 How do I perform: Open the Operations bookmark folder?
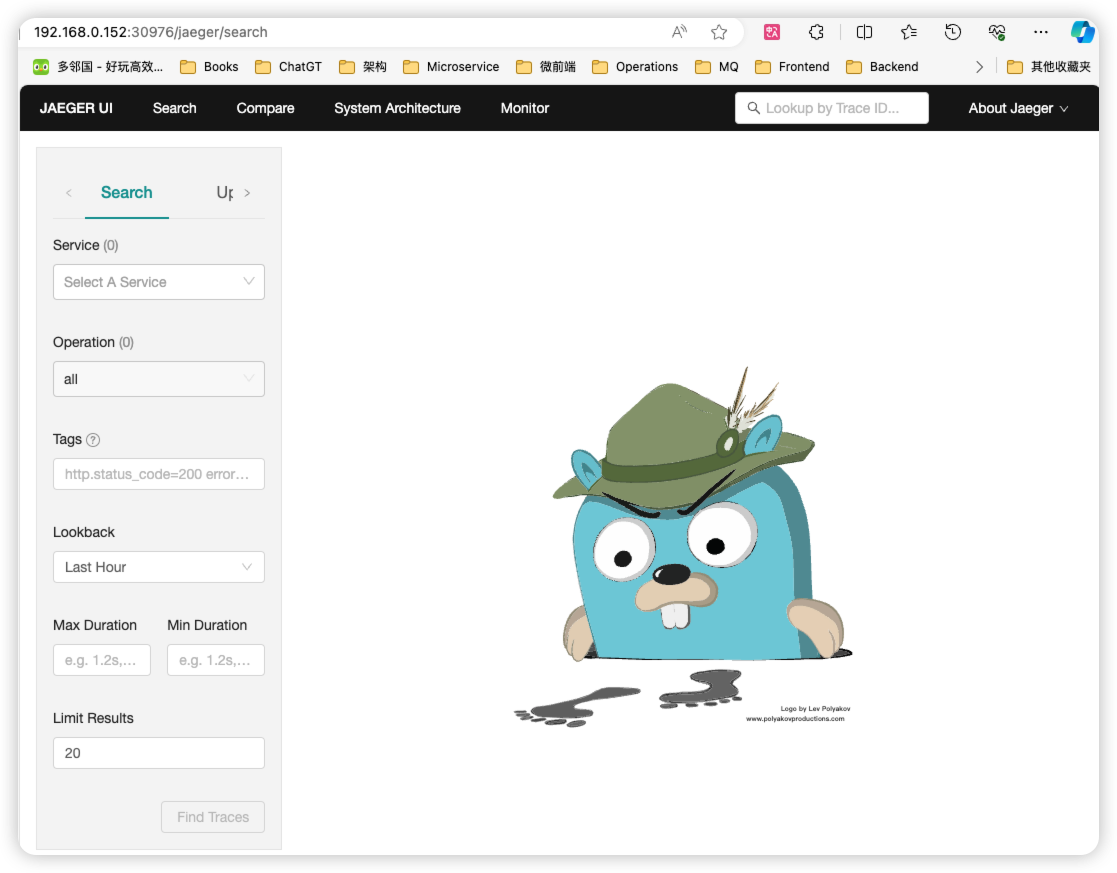(x=635, y=67)
